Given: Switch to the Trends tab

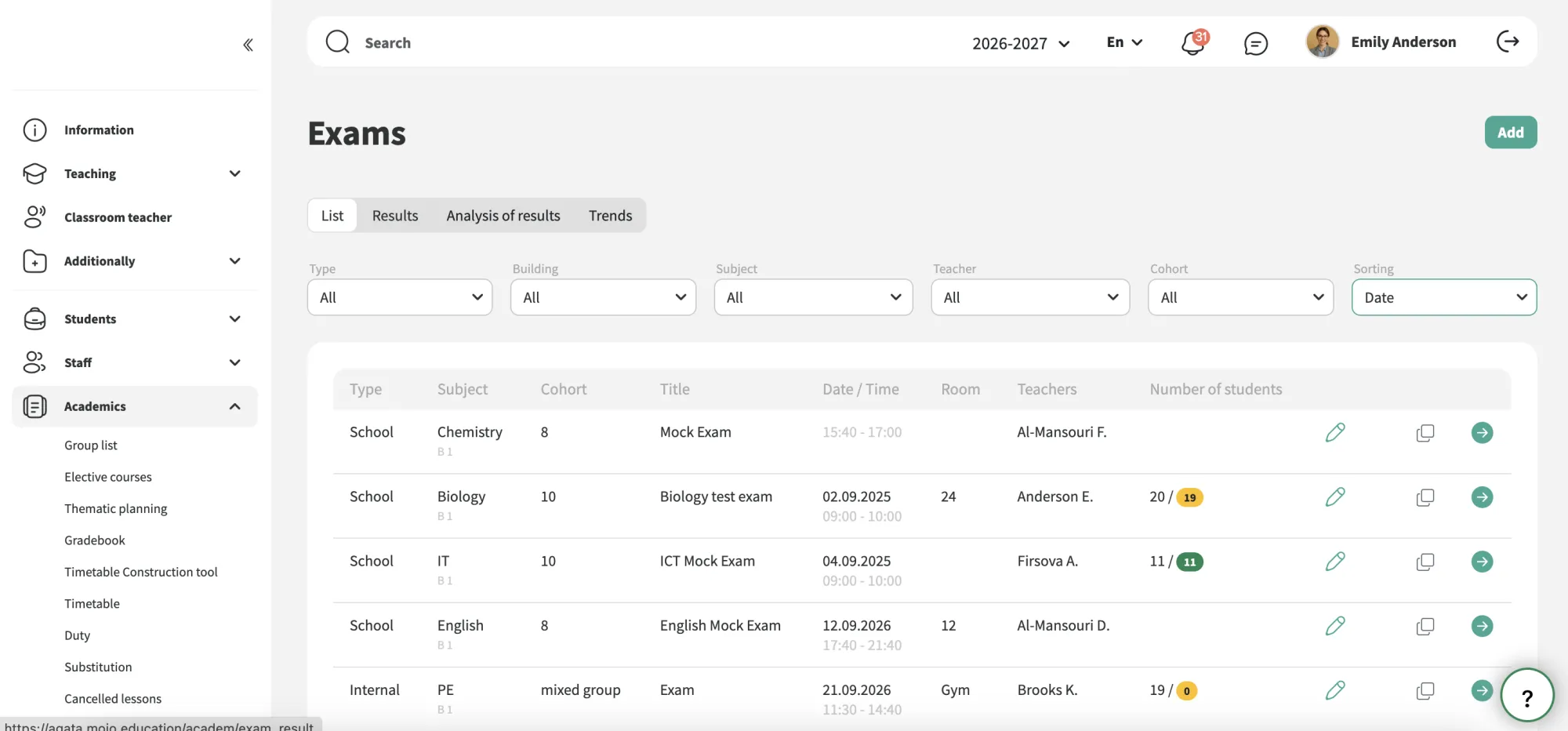Looking at the screenshot, I should [610, 215].
